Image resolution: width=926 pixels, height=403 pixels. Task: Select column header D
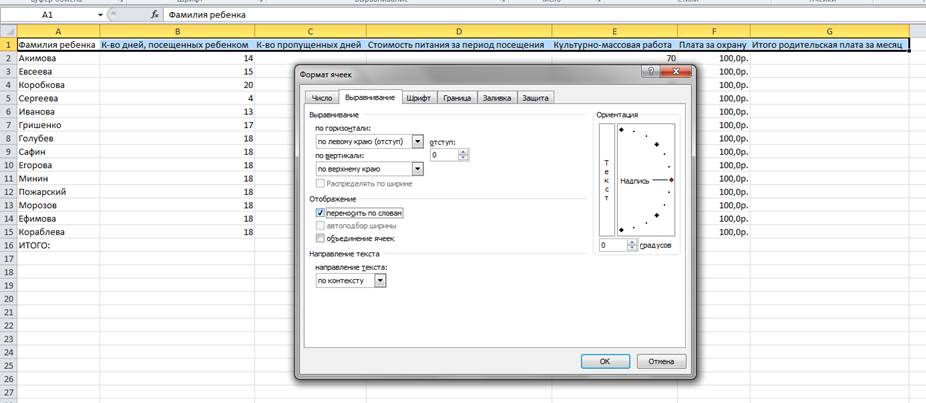459,31
